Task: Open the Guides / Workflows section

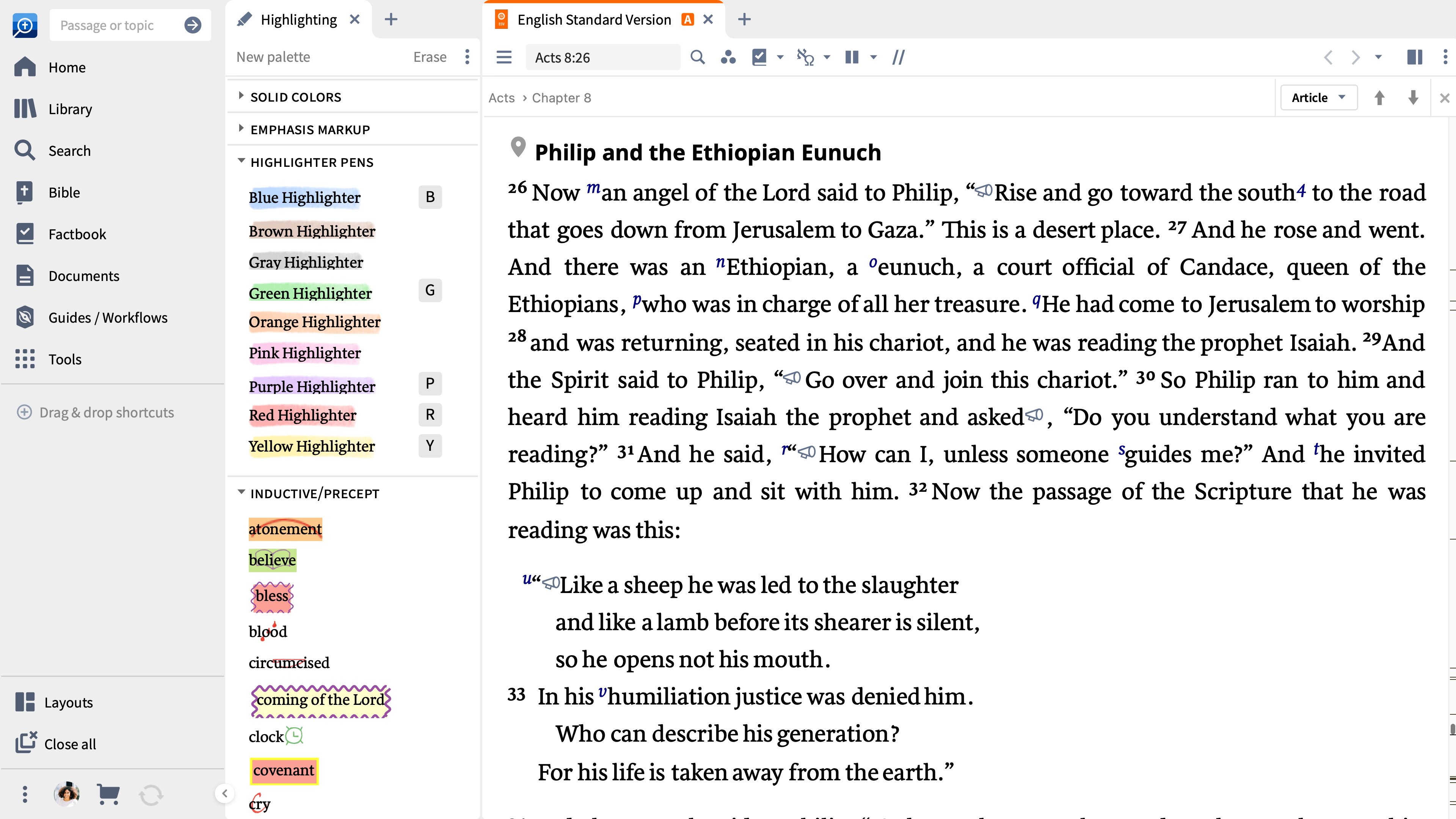Action: 107,317
